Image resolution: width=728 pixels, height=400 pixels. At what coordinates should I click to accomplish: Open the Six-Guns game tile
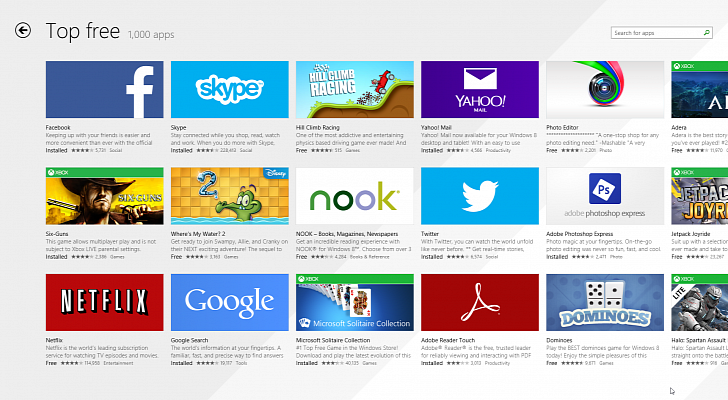104,196
